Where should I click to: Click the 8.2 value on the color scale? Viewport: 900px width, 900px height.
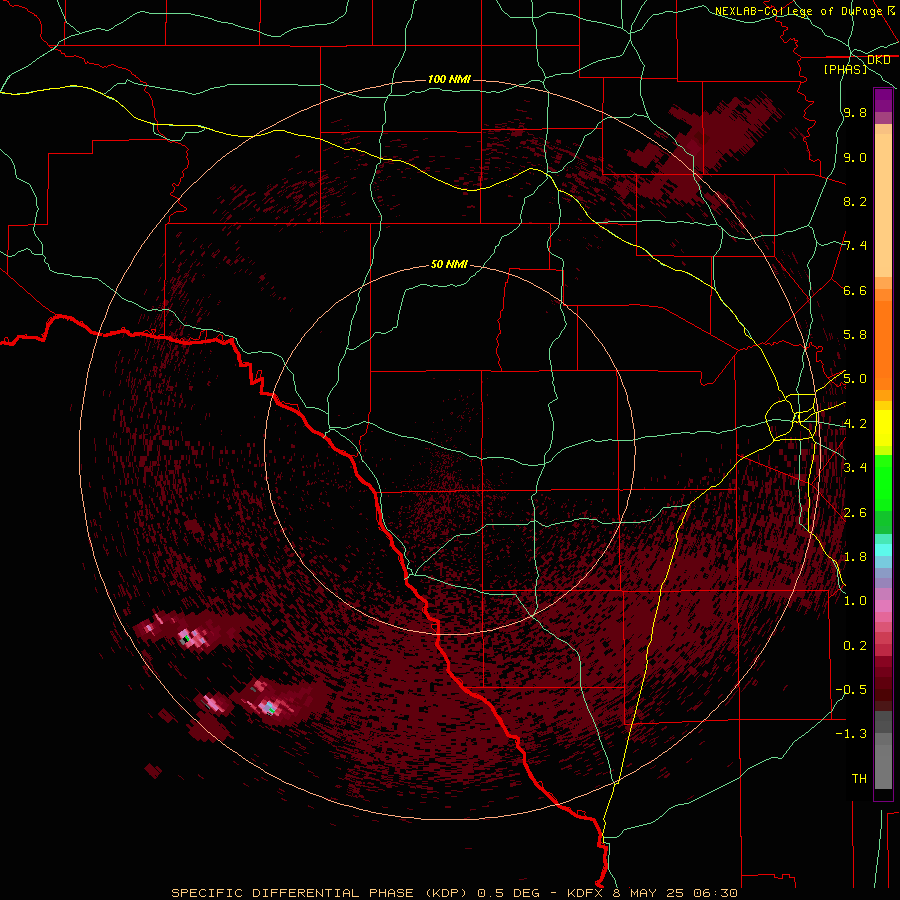pos(855,201)
